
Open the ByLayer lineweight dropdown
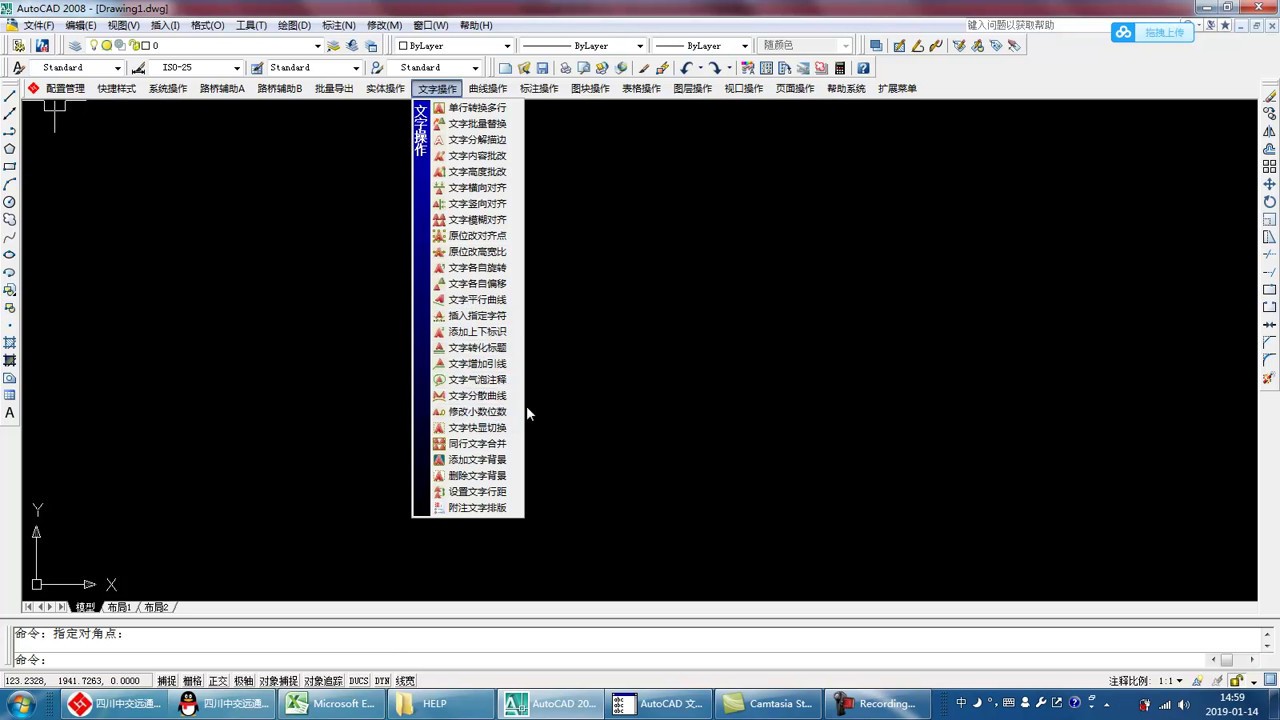click(x=701, y=45)
